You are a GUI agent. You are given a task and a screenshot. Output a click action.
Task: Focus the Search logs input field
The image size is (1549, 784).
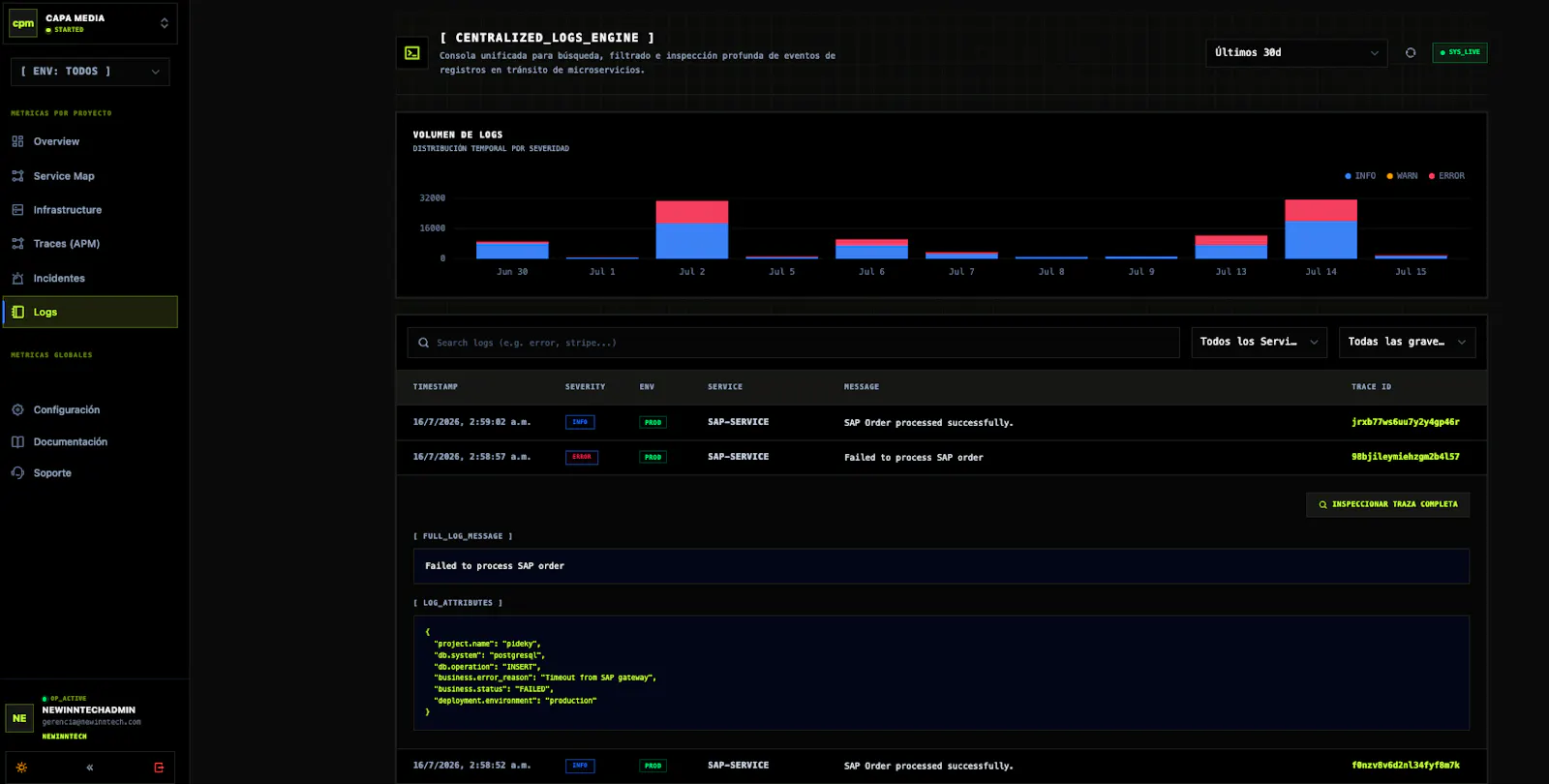pos(794,343)
